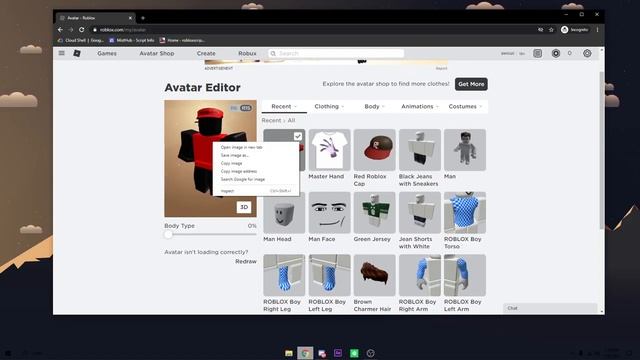The image size is (640, 360).
Task: Click the Get More button
Action: (x=471, y=84)
